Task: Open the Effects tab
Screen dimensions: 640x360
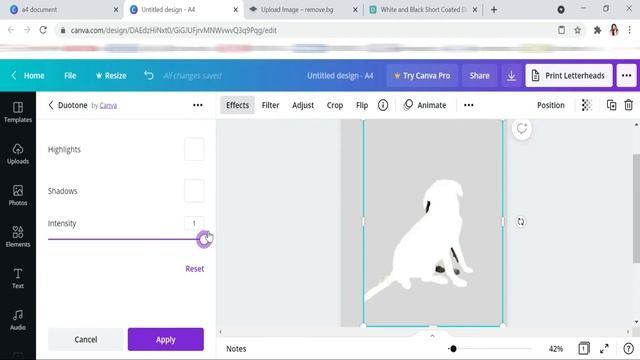Action: (237, 105)
